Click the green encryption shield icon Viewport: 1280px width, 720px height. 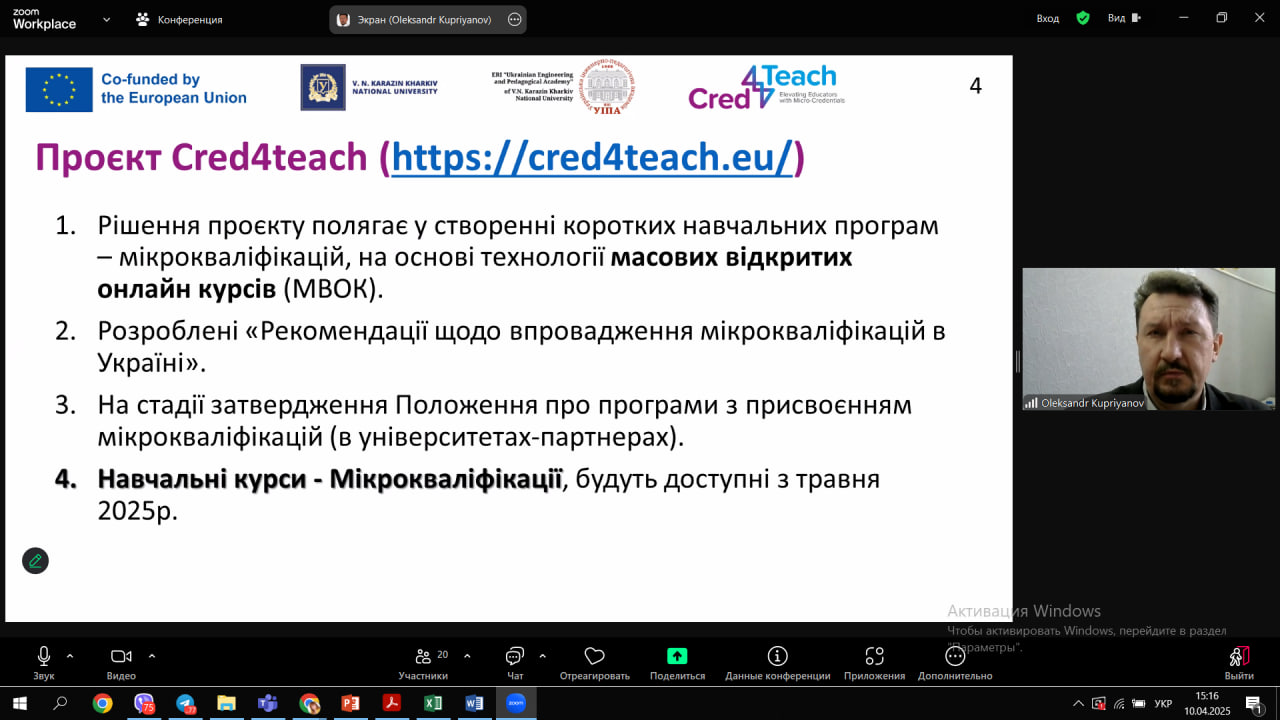(x=1083, y=18)
